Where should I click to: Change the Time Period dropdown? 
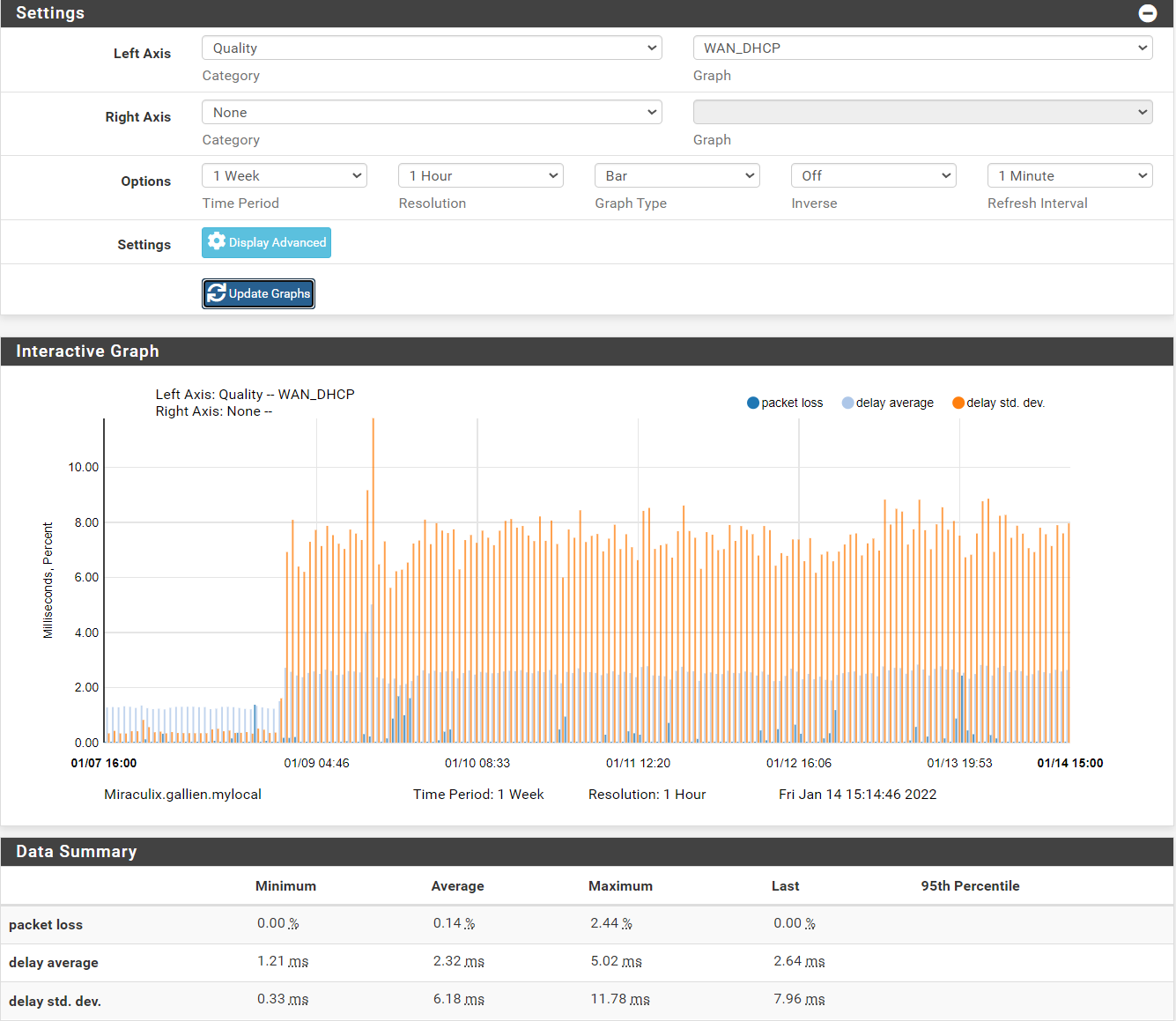click(x=285, y=175)
